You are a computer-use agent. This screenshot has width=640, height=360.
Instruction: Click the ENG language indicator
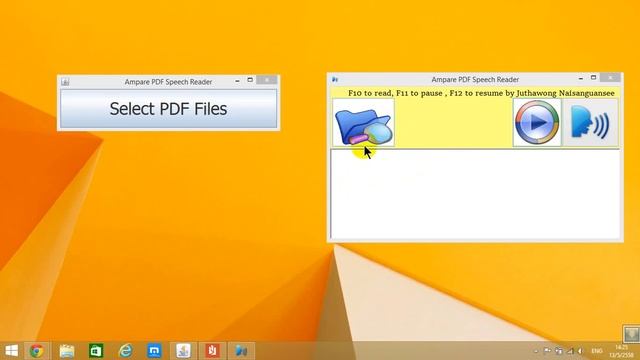[x=597, y=351]
